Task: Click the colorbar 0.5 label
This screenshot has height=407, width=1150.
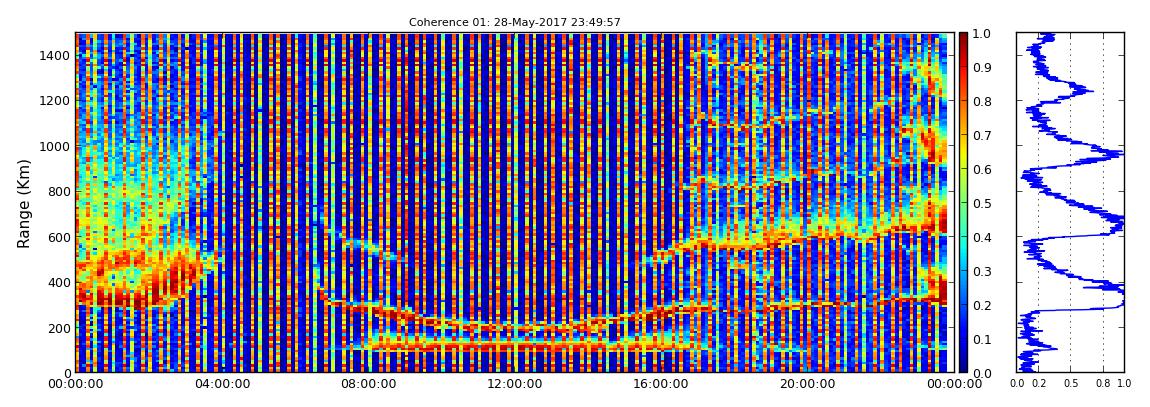Action: 981,203
